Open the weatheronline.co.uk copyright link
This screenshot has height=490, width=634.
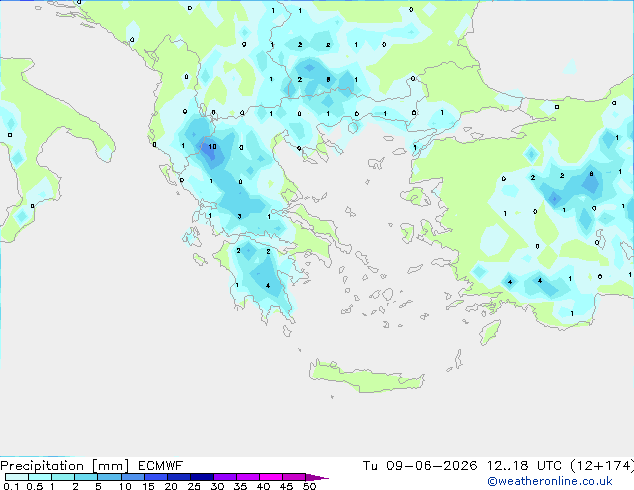[x=549, y=481]
